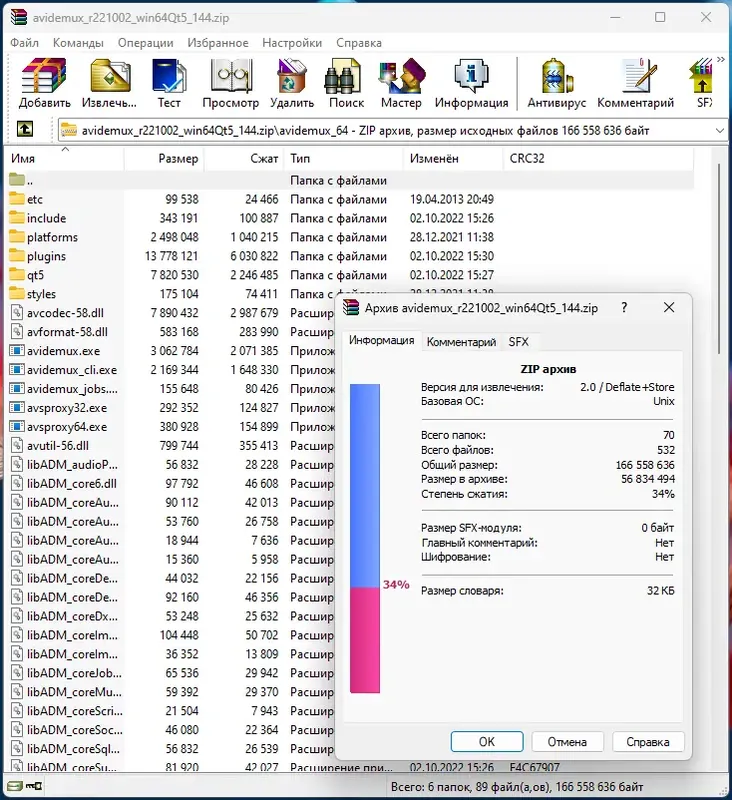Click the drive icon in status bar
Screen dimensions: 732x800
click(15, 786)
